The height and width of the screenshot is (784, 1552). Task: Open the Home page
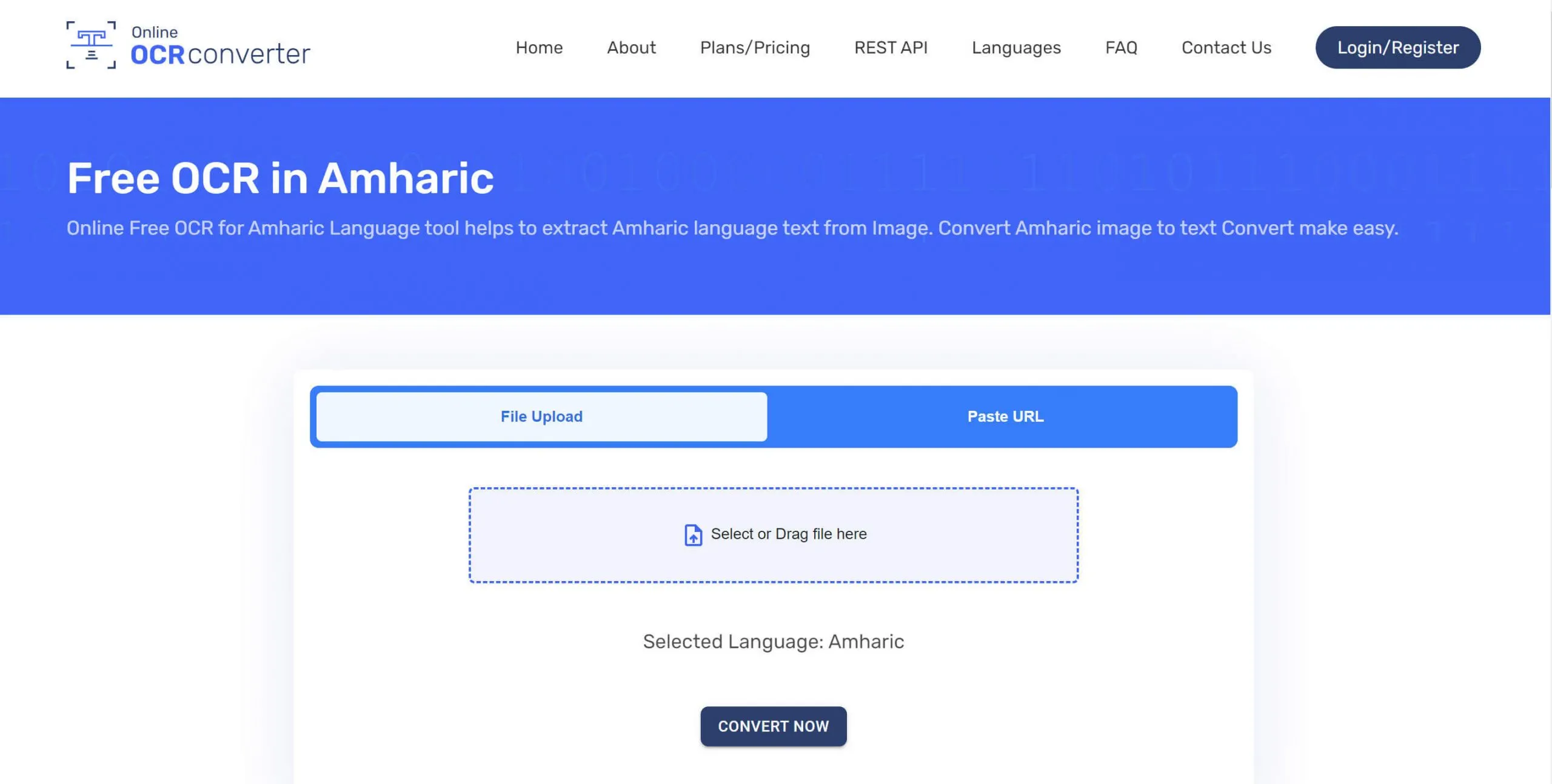539,47
